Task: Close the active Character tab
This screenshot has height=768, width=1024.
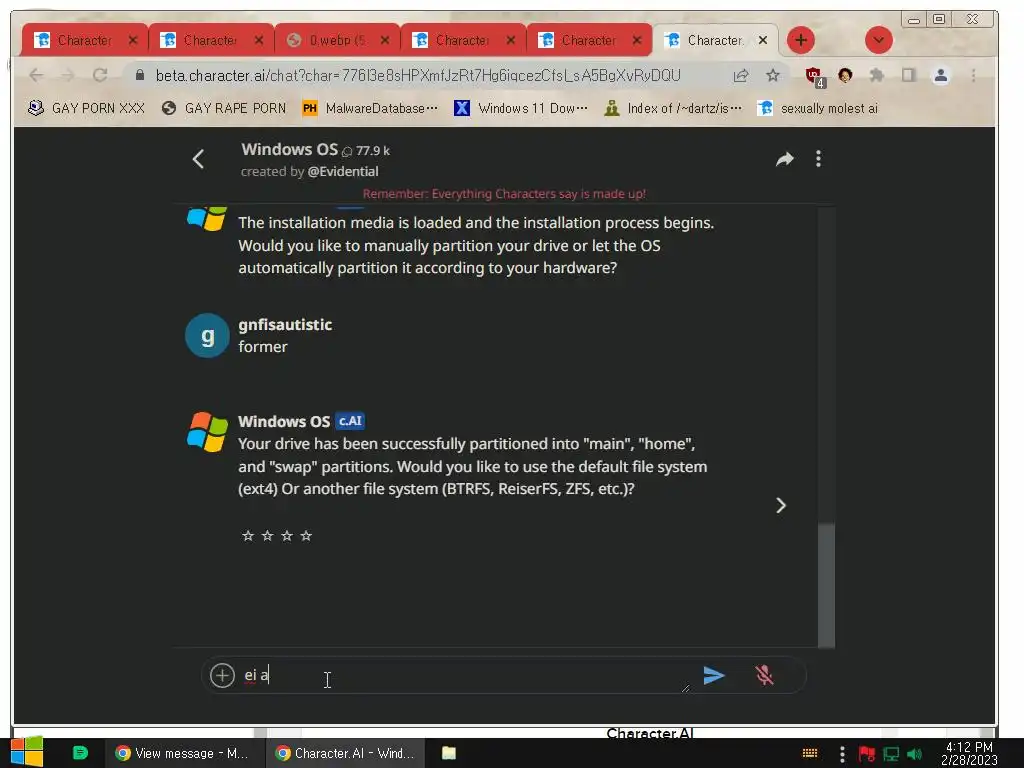Action: coord(762,40)
